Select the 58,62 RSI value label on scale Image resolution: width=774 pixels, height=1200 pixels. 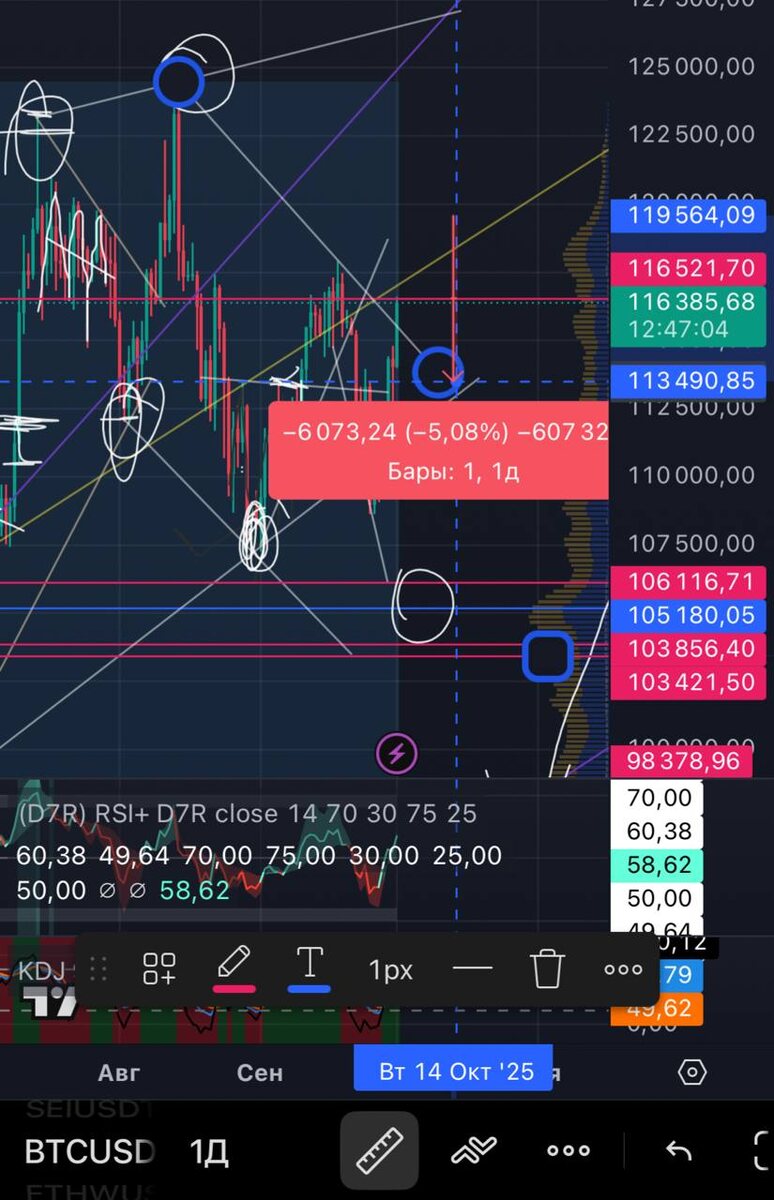[x=657, y=865]
